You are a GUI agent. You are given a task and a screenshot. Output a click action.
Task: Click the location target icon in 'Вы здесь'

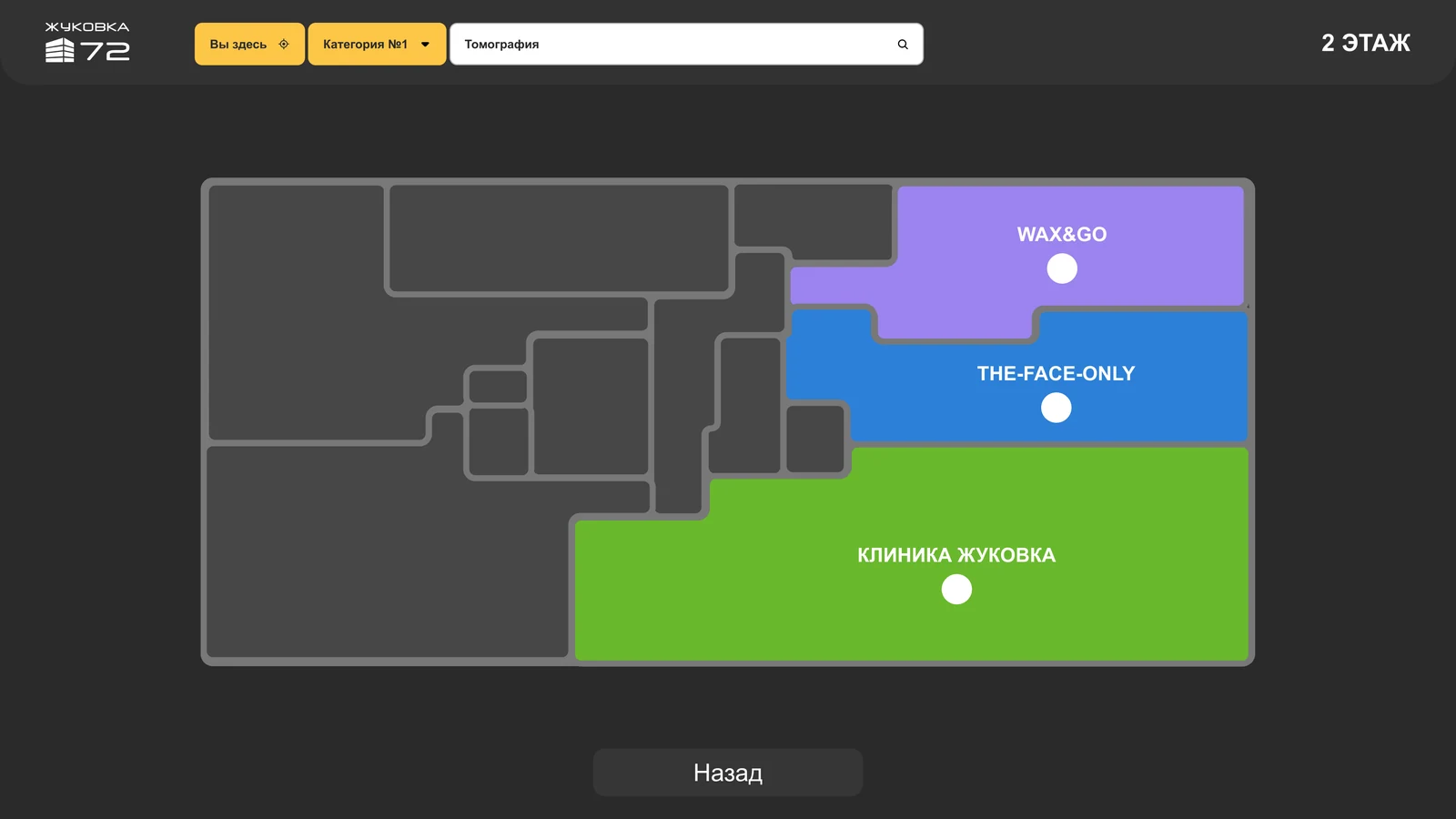click(284, 44)
